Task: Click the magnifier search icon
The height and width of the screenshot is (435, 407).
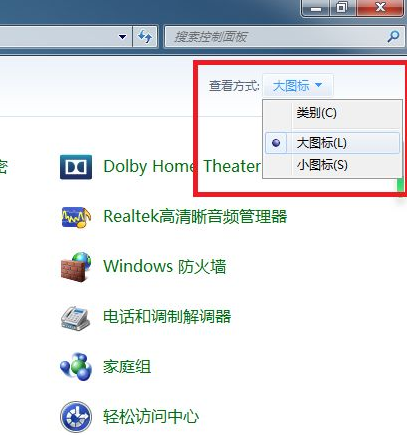Action: pyautogui.click(x=393, y=36)
